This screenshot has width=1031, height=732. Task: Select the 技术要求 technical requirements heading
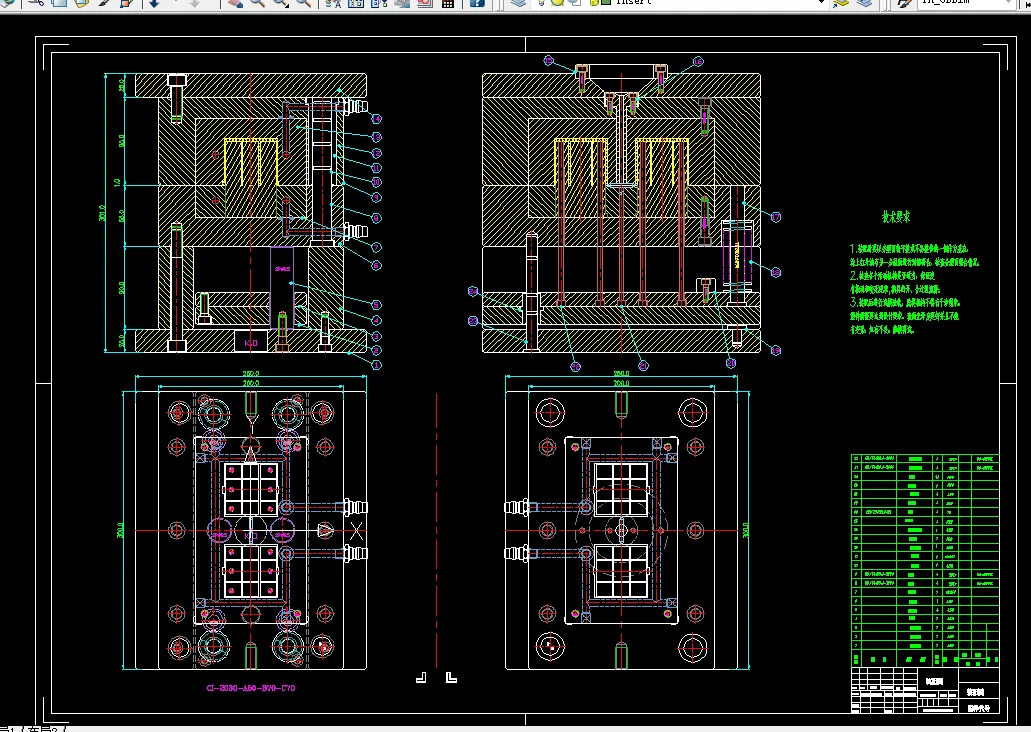pos(895,216)
